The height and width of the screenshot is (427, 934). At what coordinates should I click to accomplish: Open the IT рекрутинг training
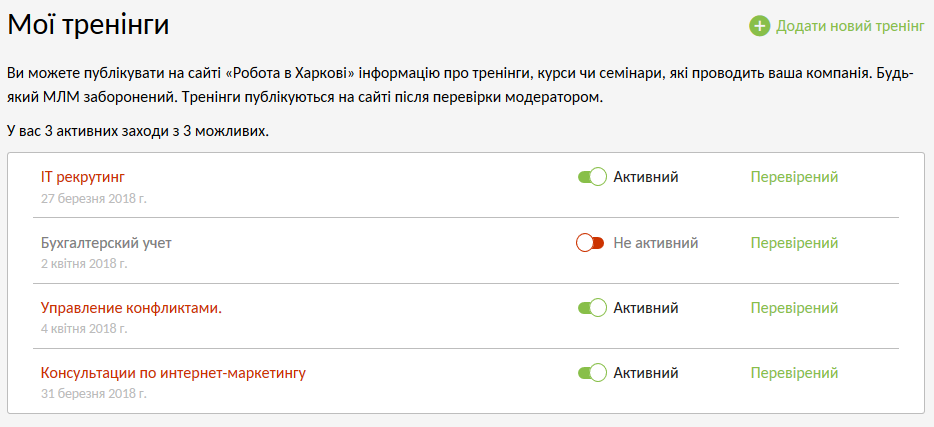[x=83, y=177]
